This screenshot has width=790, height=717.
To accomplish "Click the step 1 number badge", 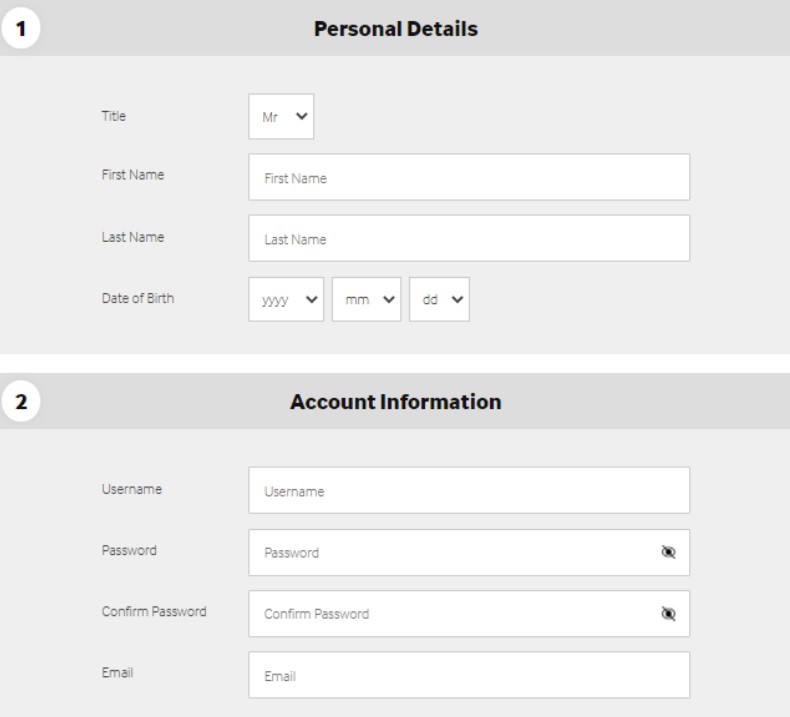I will tap(21, 28).
